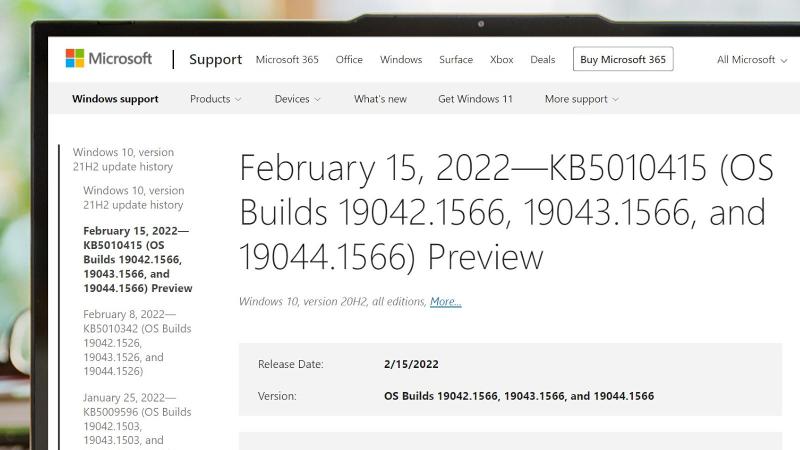Open the Windows support link
The height and width of the screenshot is (450, 800).
click(x=115, y=99)
